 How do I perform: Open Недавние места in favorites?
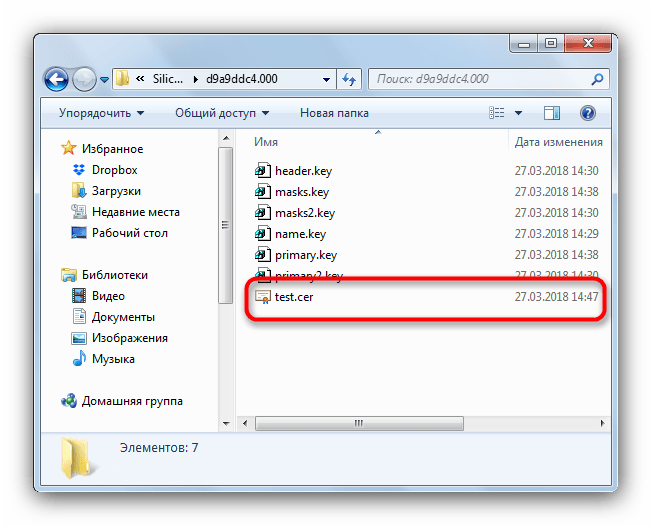[x=136, y=212]
